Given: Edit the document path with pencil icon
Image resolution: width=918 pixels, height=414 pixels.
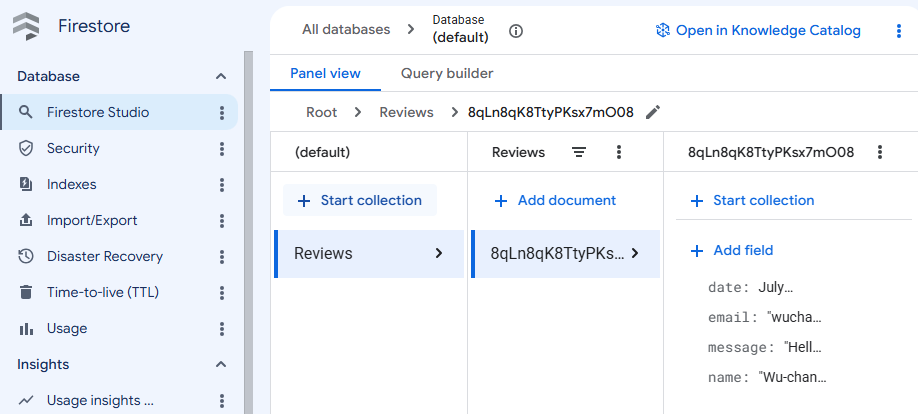Looking at the screenshot, I should pos(653,112).
